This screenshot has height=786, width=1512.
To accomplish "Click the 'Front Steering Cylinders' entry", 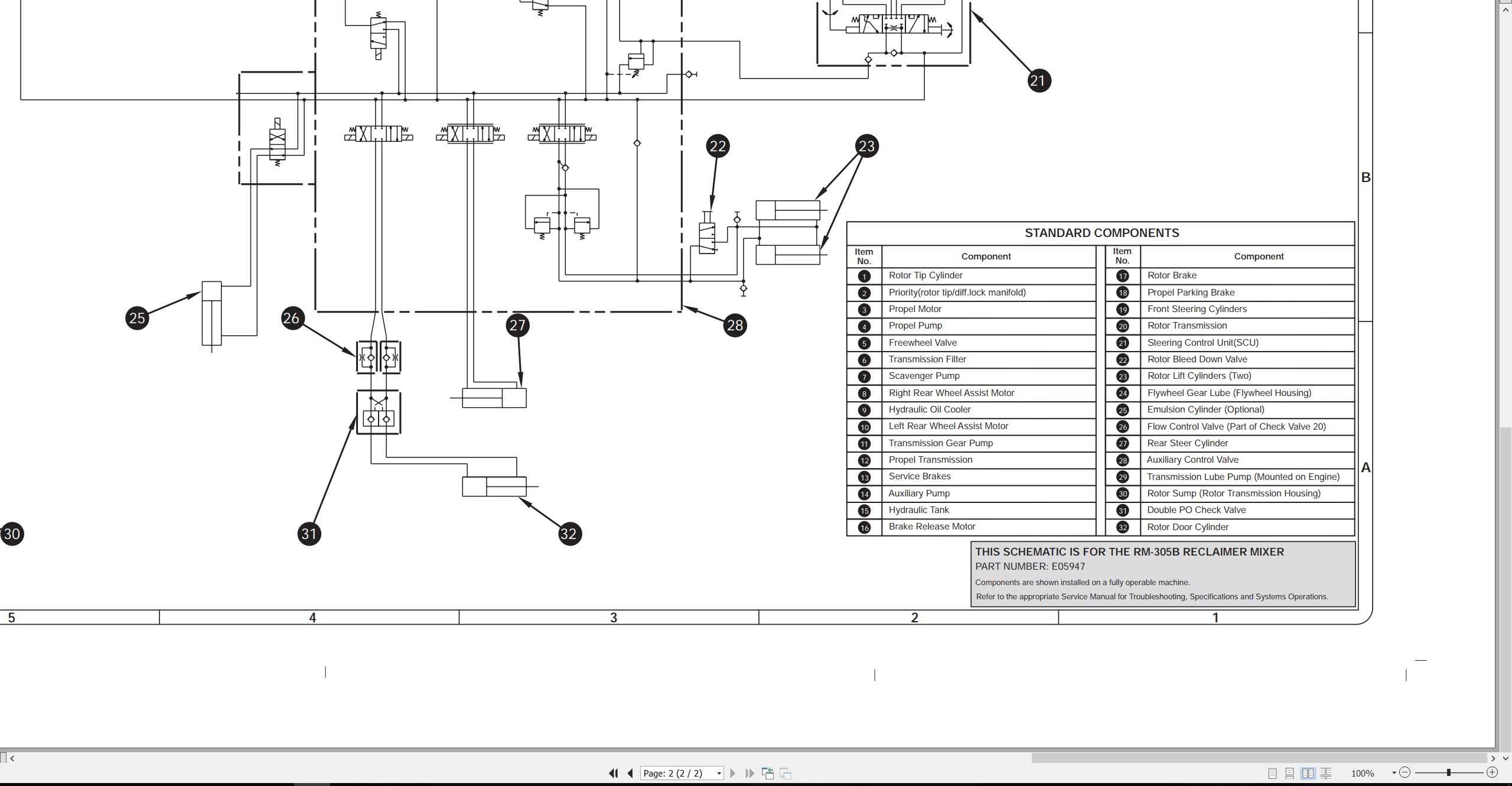I will 1197,309.
